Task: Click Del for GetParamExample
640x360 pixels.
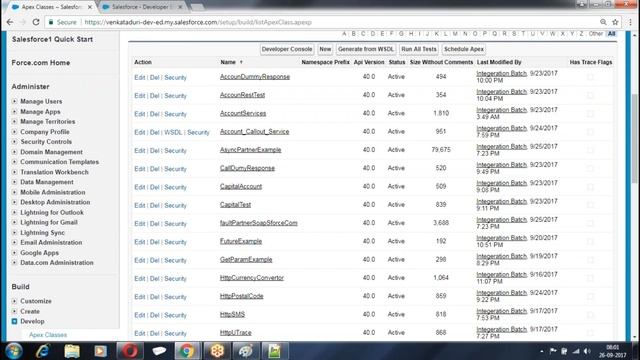Action: click(x=154, y=260)
